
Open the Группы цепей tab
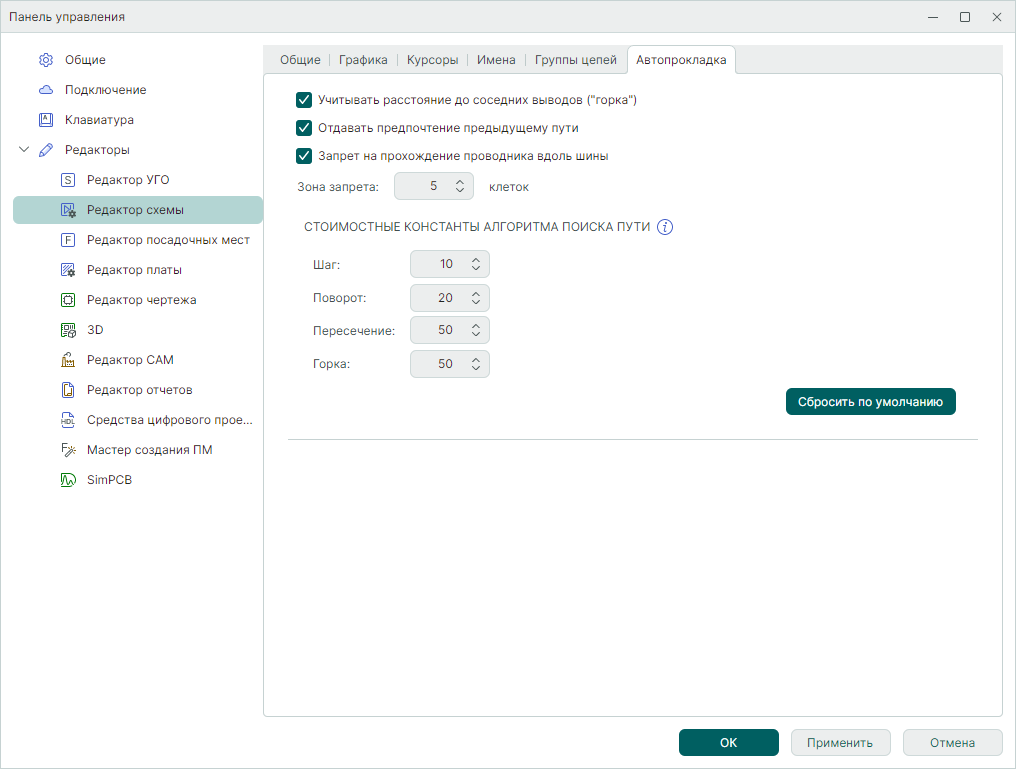[576, 60]
